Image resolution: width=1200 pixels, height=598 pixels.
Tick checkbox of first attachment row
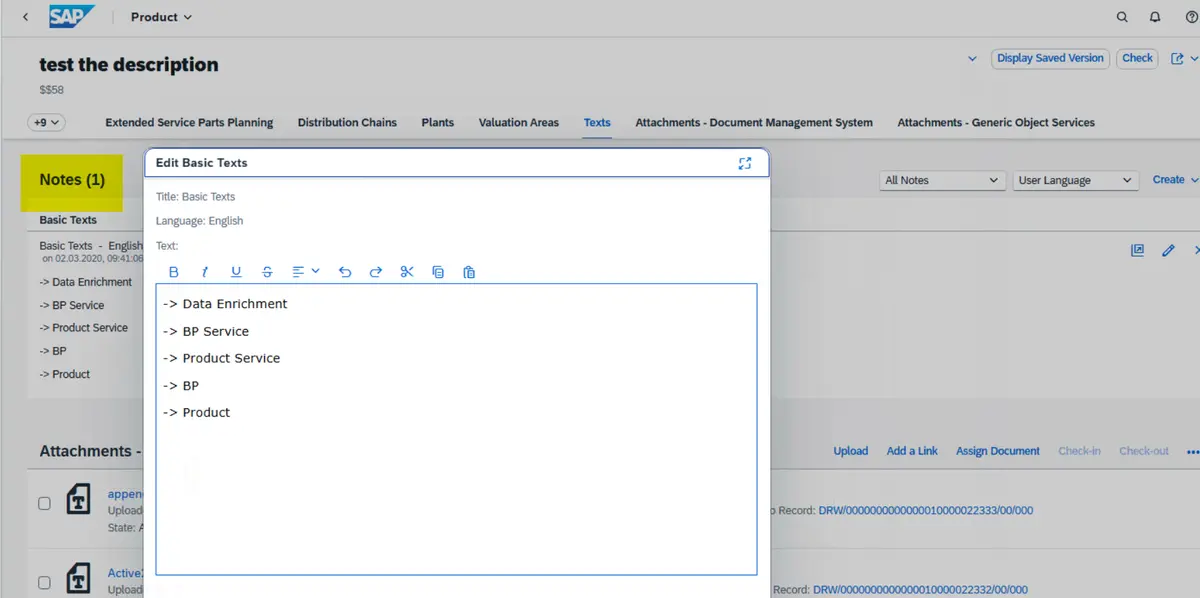point(44,504)
